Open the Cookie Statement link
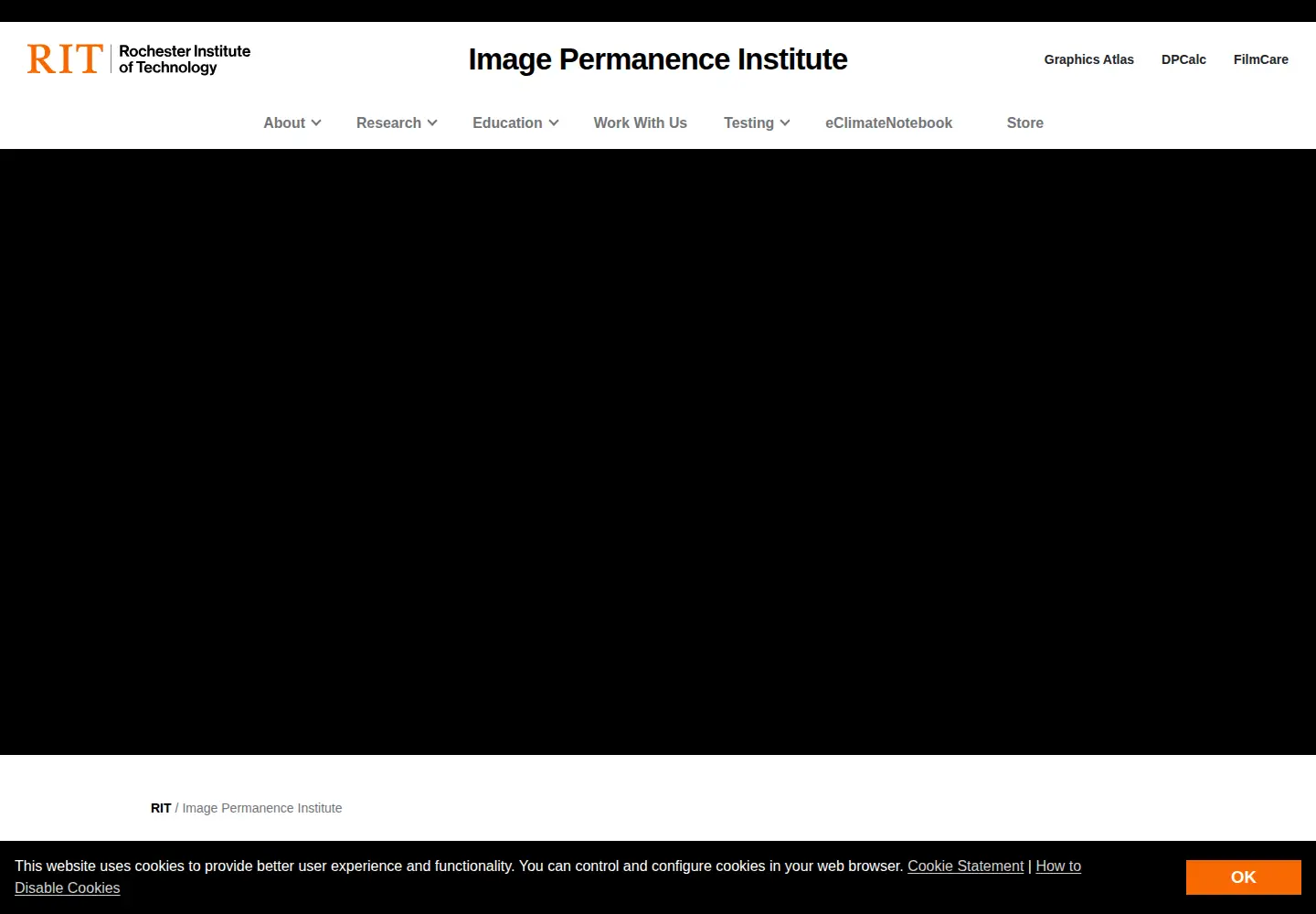1316x914 pixels. 965,866
